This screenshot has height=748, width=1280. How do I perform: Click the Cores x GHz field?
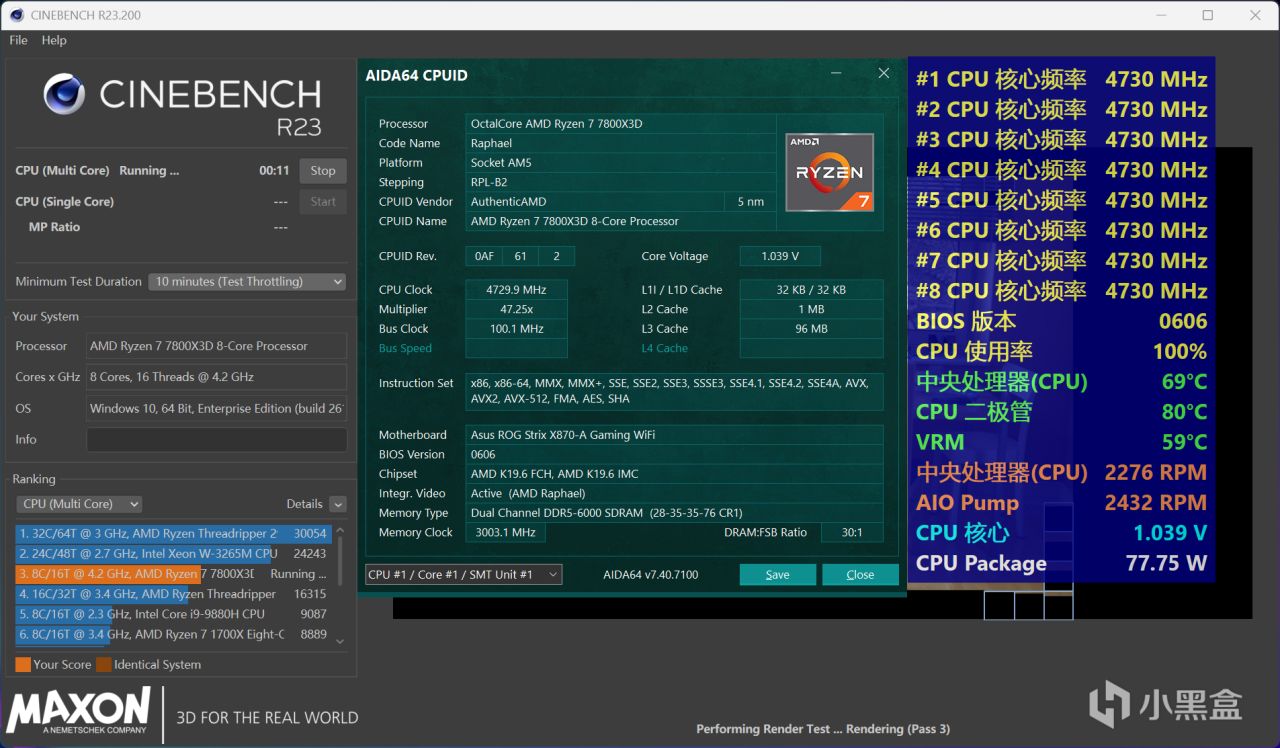pyautogui.click(x=217, y=377)
